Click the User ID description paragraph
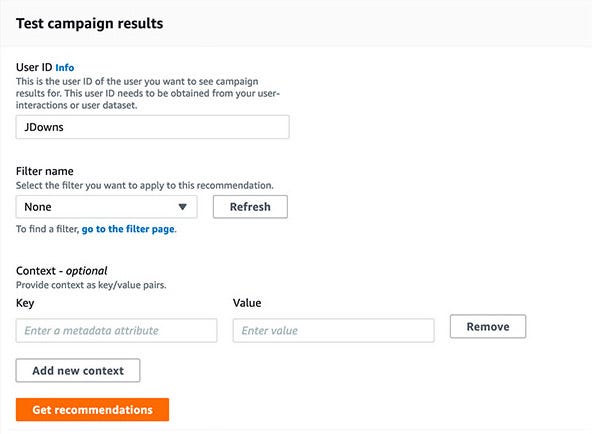 click(148, 93)
